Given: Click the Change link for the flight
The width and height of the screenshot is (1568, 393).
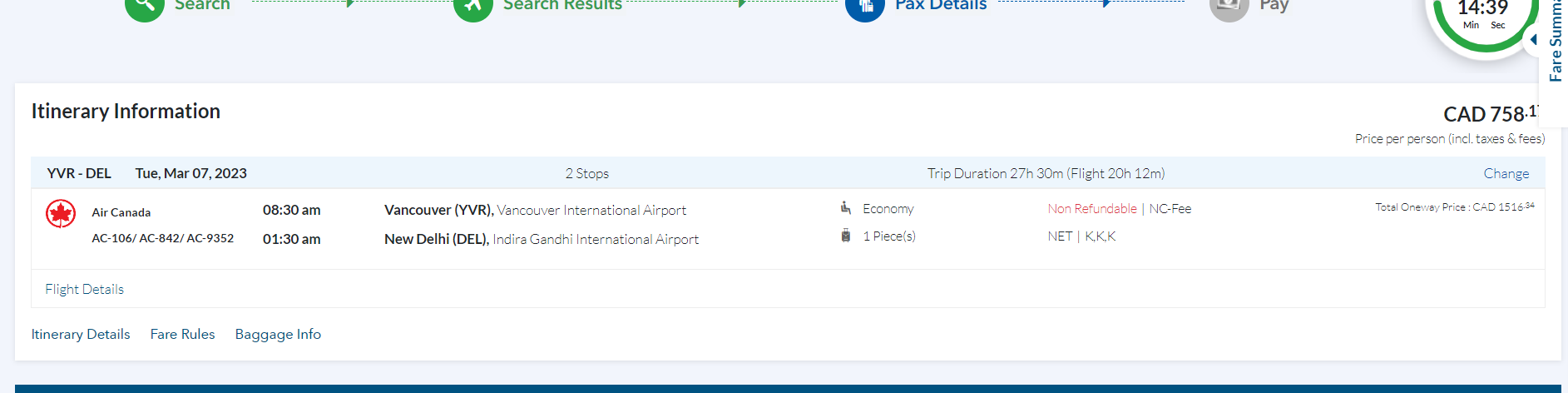Looking at the screenshot, I should [1506, 173].
